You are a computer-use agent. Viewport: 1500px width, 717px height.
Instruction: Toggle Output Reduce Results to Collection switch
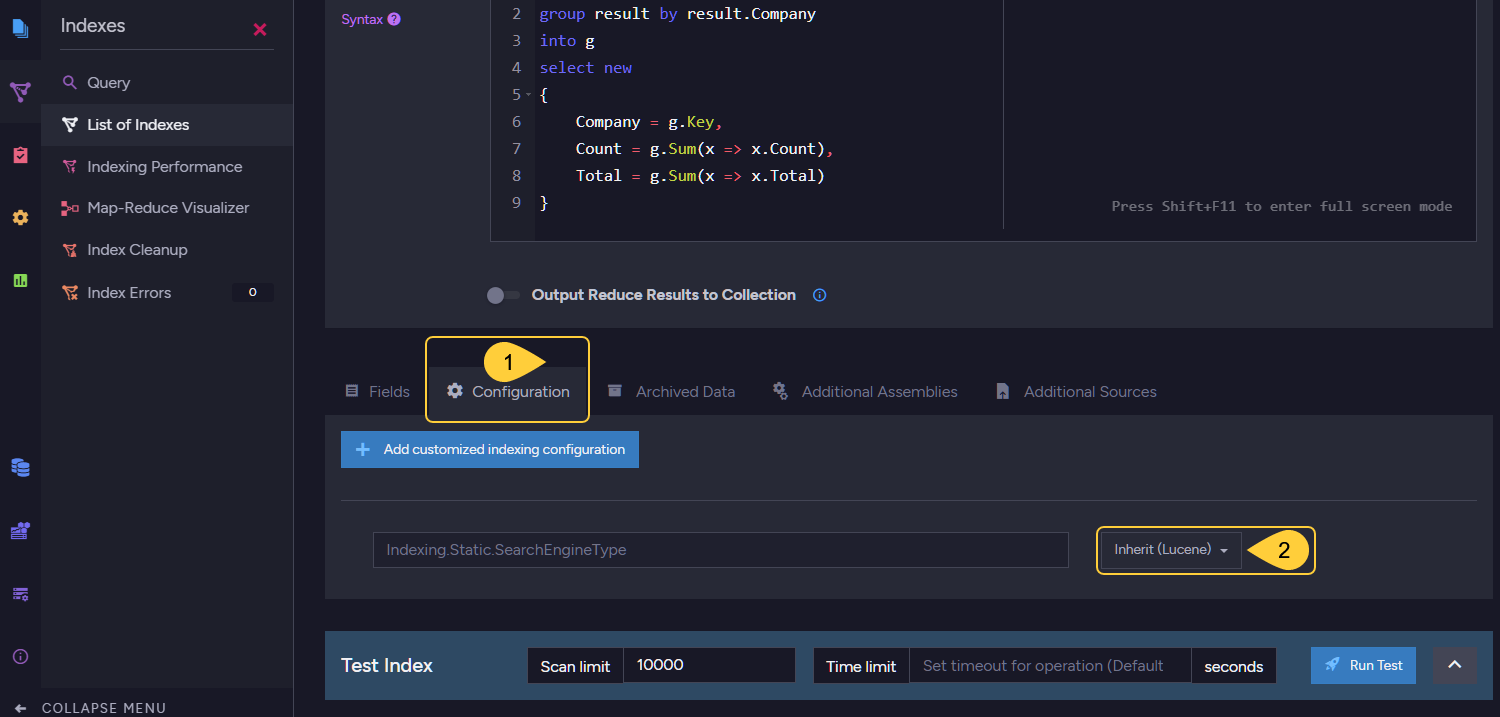(503, 295)
